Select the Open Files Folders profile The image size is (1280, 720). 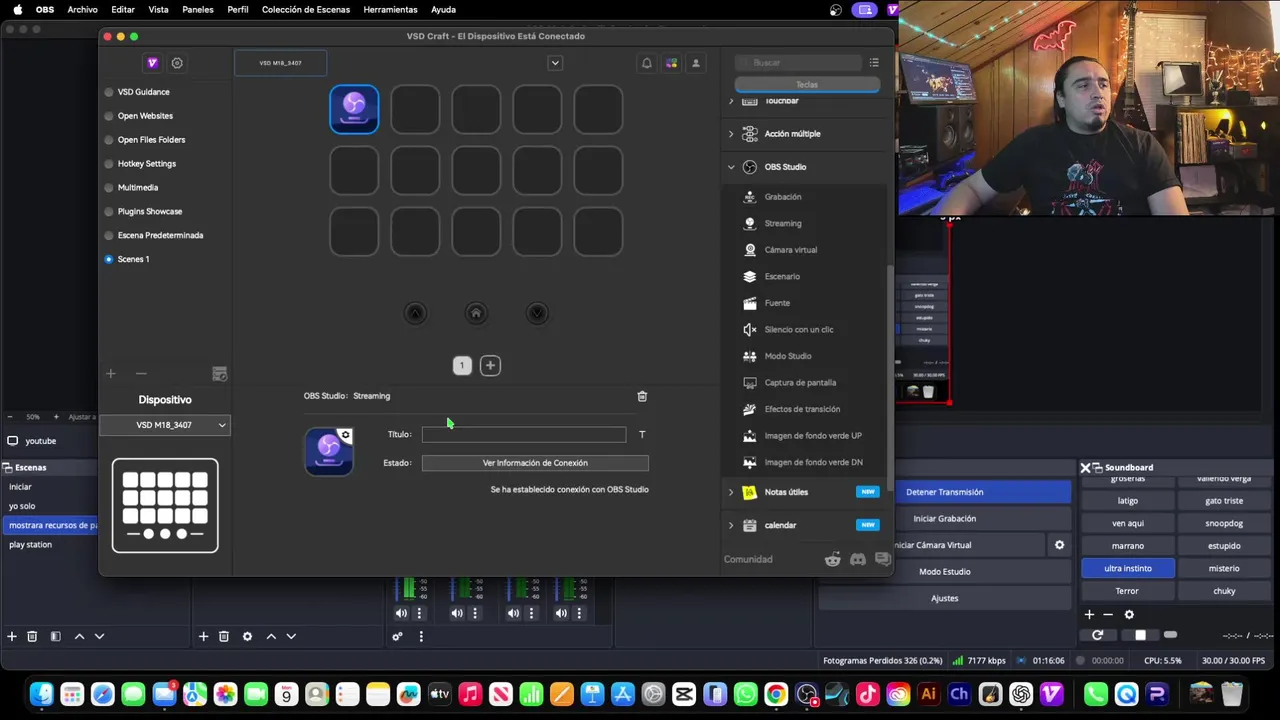[x=151, y=140]
